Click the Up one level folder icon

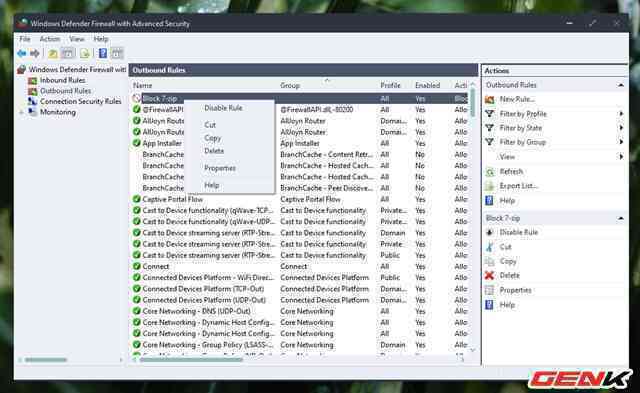[x=53, y=53]
